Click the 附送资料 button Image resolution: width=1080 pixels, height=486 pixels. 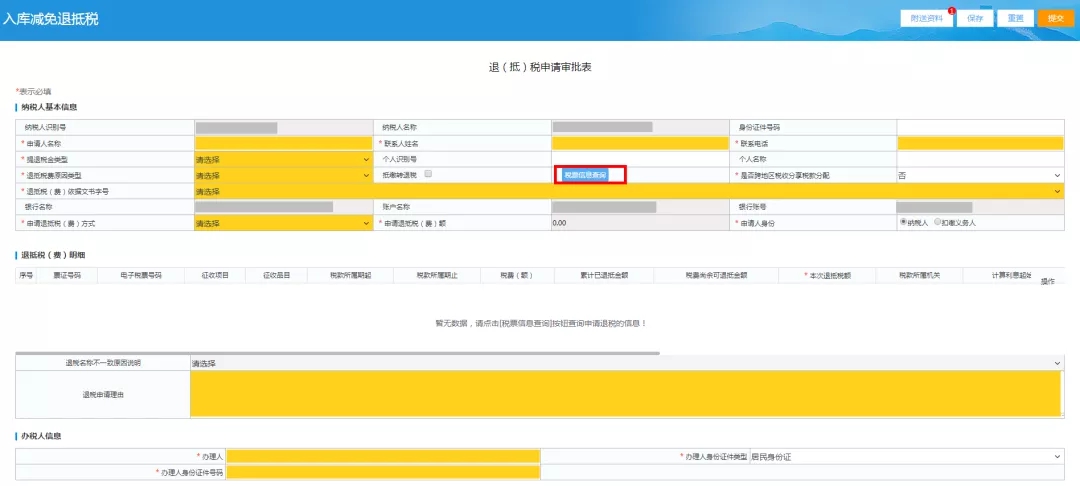click(926, 19)
